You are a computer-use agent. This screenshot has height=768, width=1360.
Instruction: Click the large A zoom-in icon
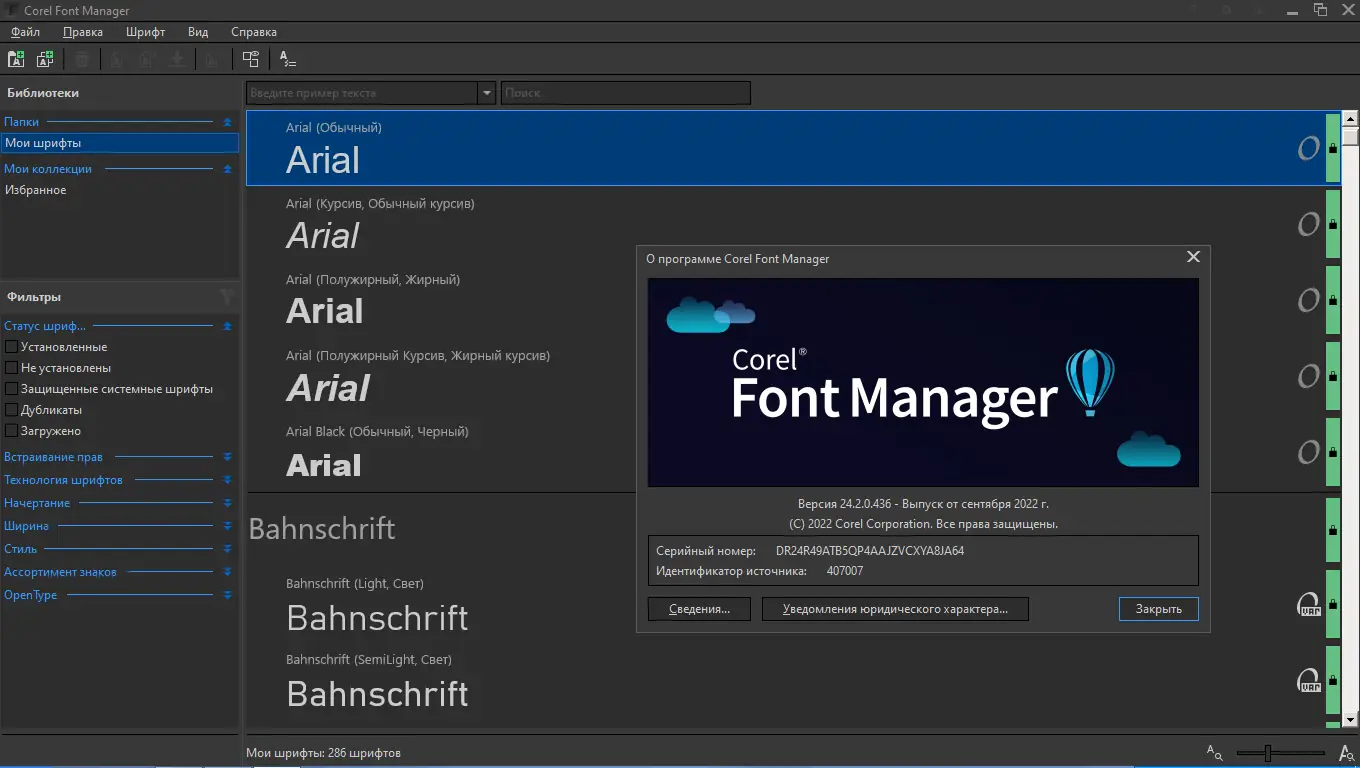point(1346,752)
